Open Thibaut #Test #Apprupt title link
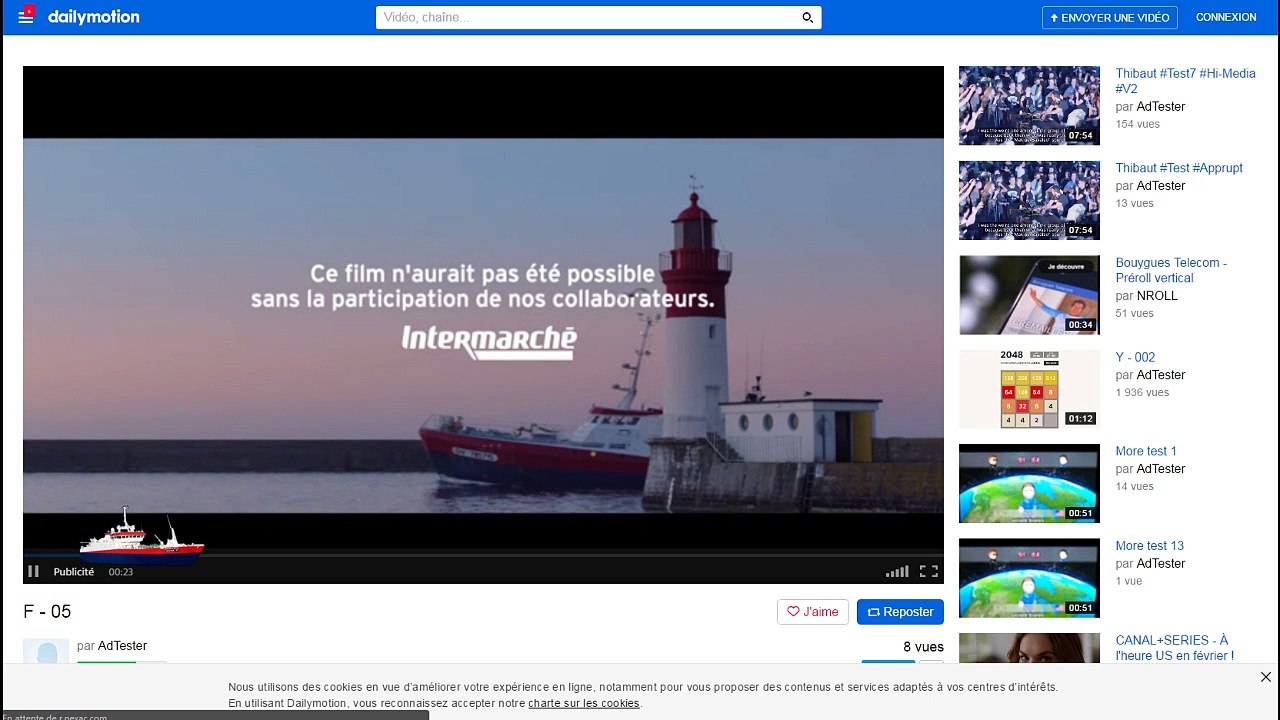Viewport: 1280px width, 720px height. [x=1179, y=168]
